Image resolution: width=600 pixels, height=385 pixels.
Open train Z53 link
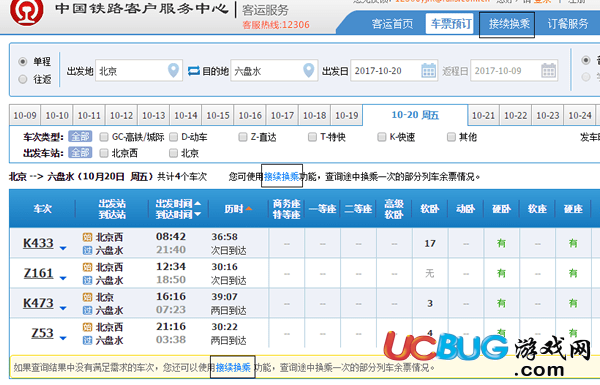pos(42,333)
